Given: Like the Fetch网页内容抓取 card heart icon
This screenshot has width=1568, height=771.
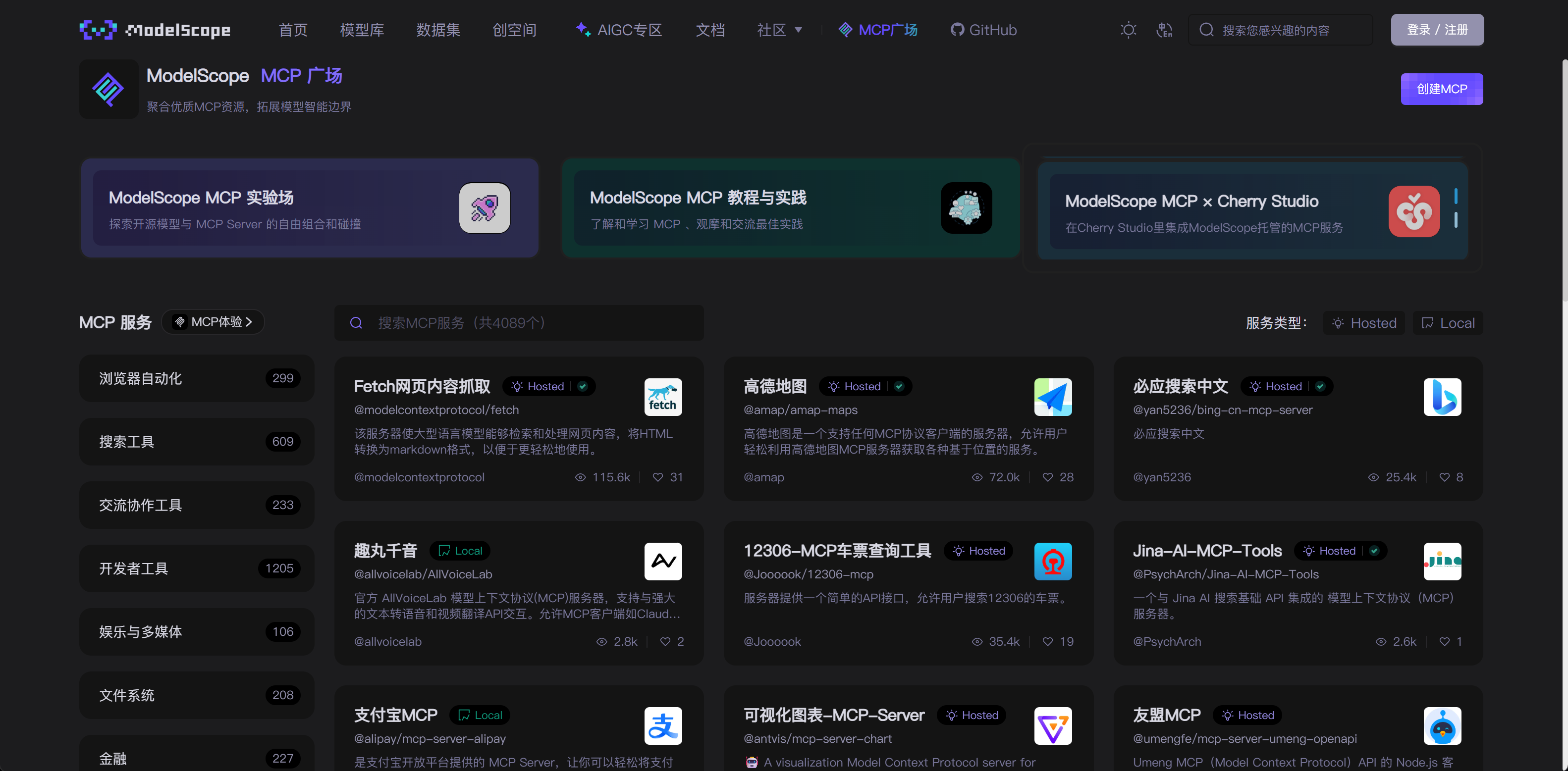Looking at the screenshot, I should point(657,477).
